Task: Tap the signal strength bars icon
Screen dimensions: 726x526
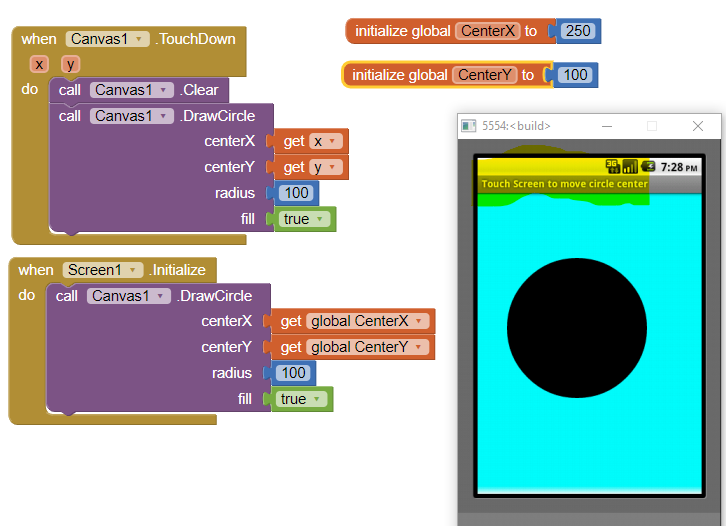Action: pos(630,166)
